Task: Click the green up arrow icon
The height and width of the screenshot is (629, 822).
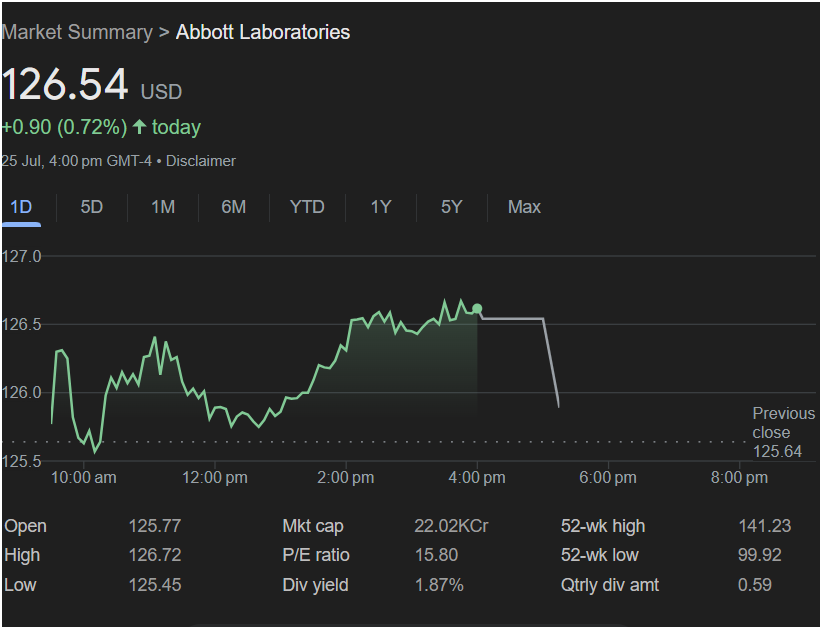Action: click(139, 126)
